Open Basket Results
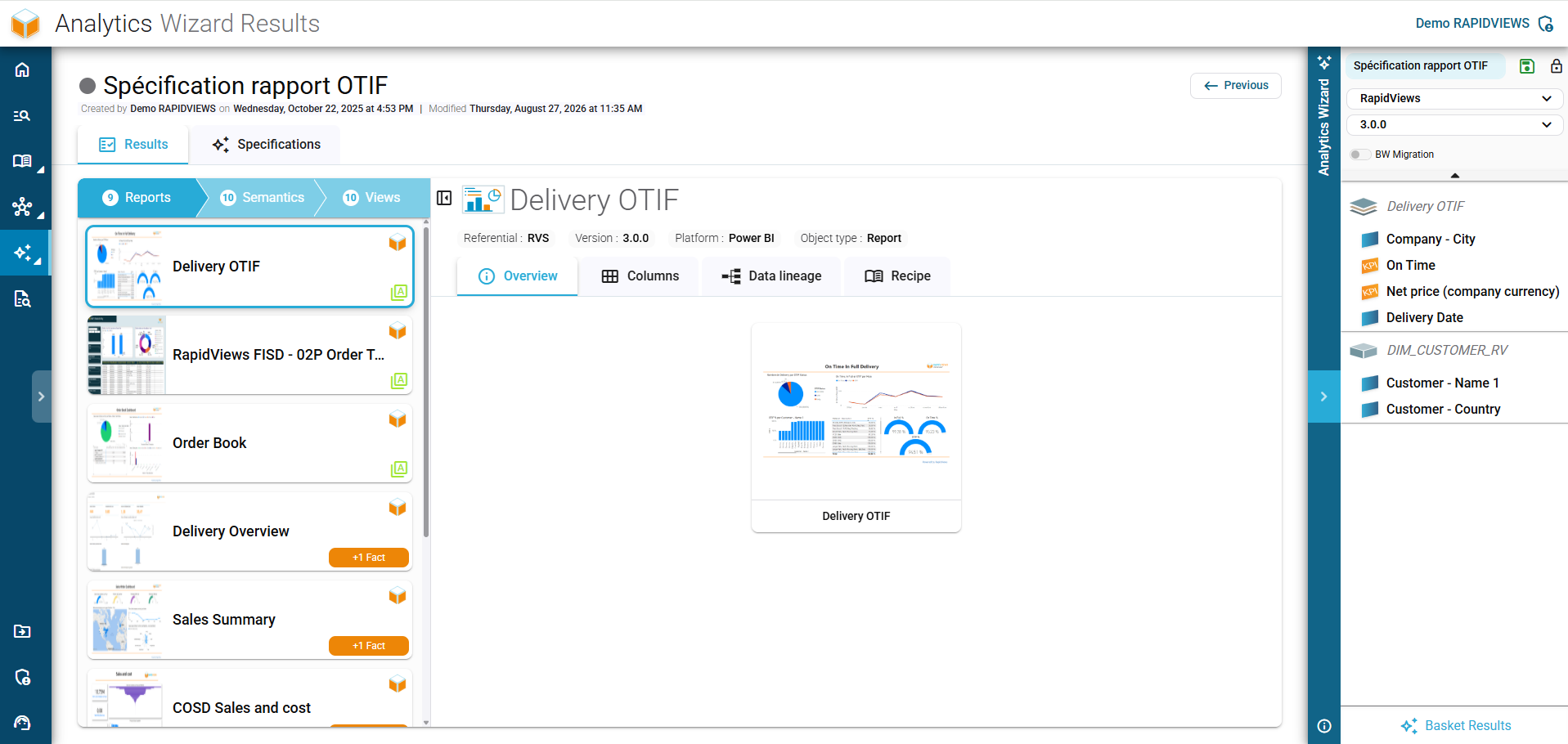The height and width of the screenshot is (744, 1568). 1455,726
